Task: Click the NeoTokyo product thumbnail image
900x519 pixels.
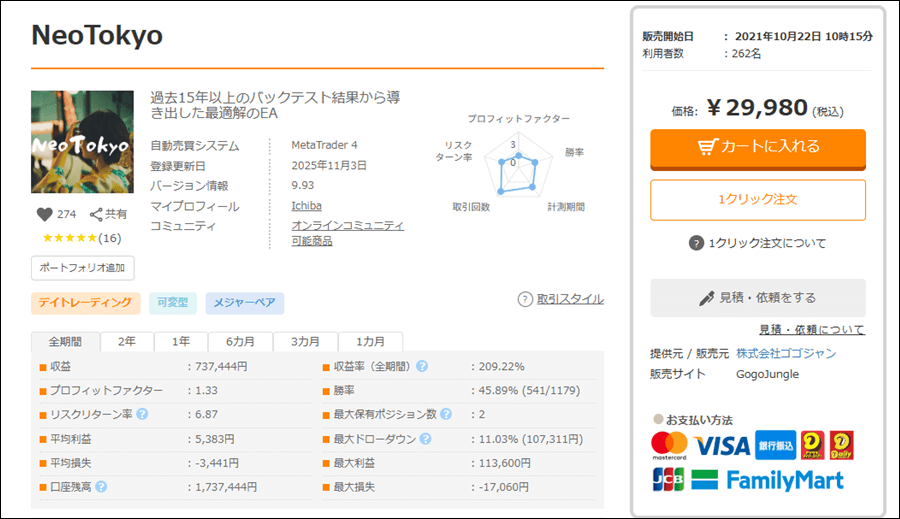Action: pyautogui.click(x=83, y=142)
